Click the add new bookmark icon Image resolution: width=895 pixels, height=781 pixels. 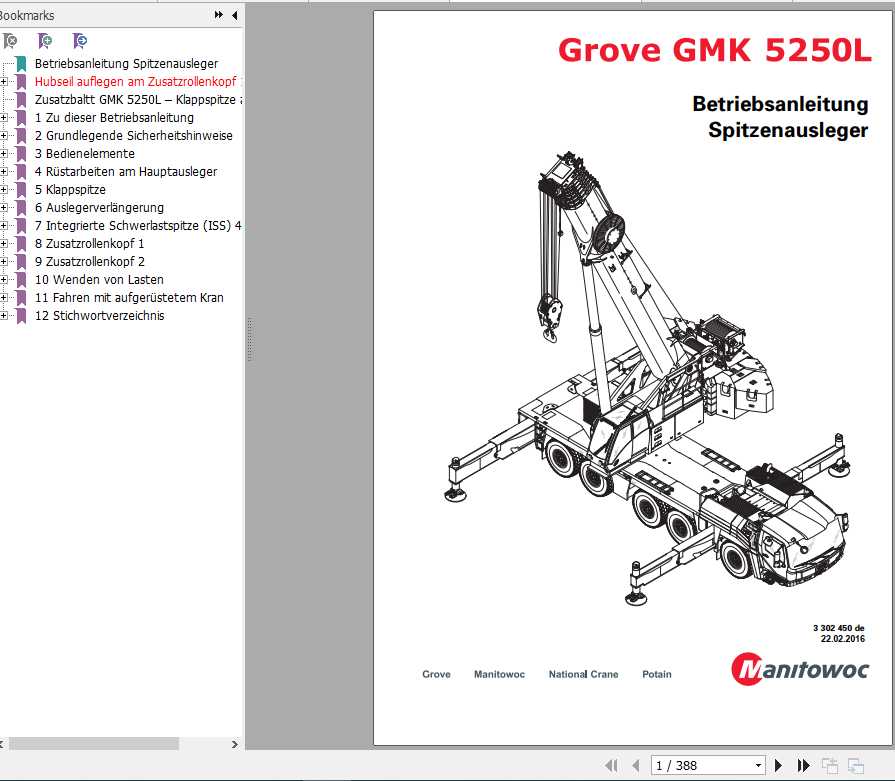(x=44, y=40)
